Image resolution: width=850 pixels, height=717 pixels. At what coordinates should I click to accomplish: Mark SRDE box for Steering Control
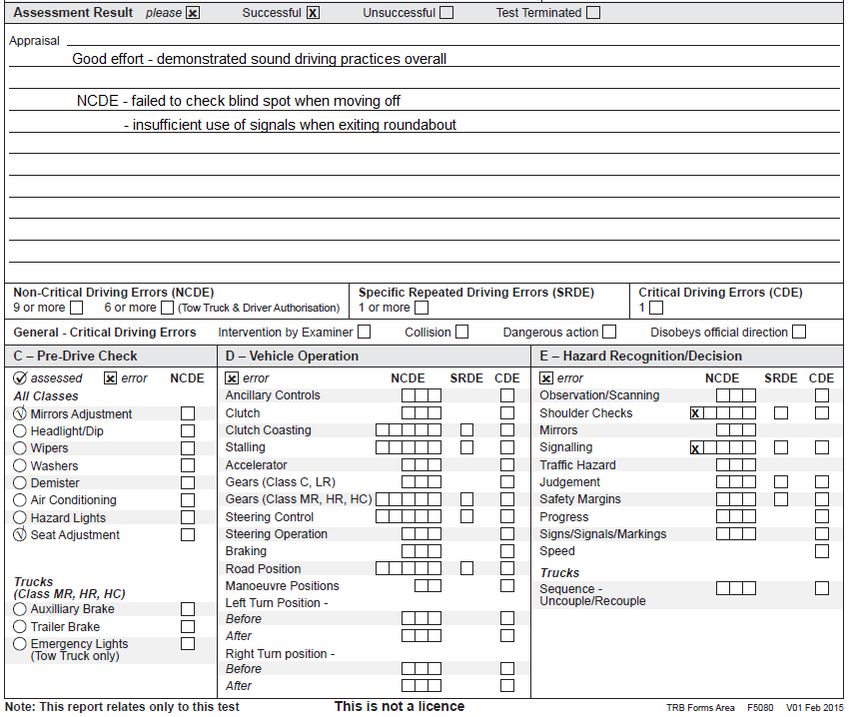(x=467, y=516)
